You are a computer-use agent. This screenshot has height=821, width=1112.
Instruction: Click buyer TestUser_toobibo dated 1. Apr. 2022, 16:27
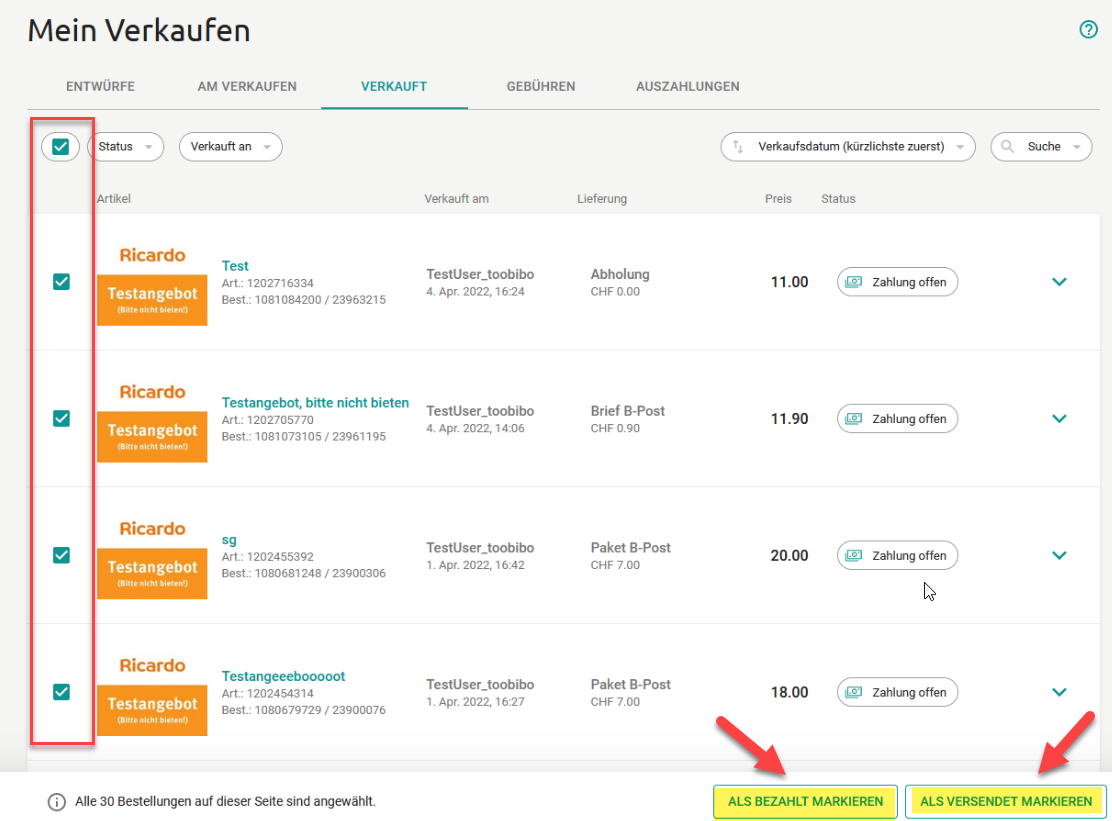tap(480, 685)
